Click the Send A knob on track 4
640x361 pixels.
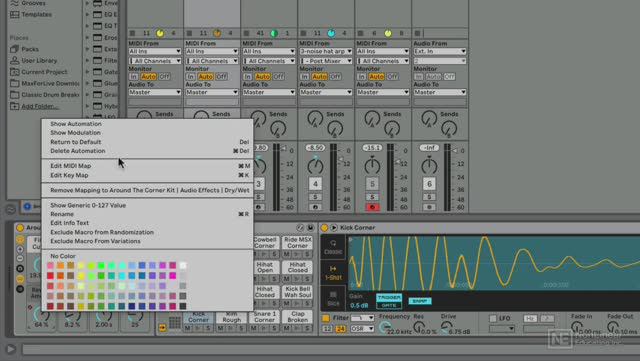pyautogui.click(x=315, y=119)
